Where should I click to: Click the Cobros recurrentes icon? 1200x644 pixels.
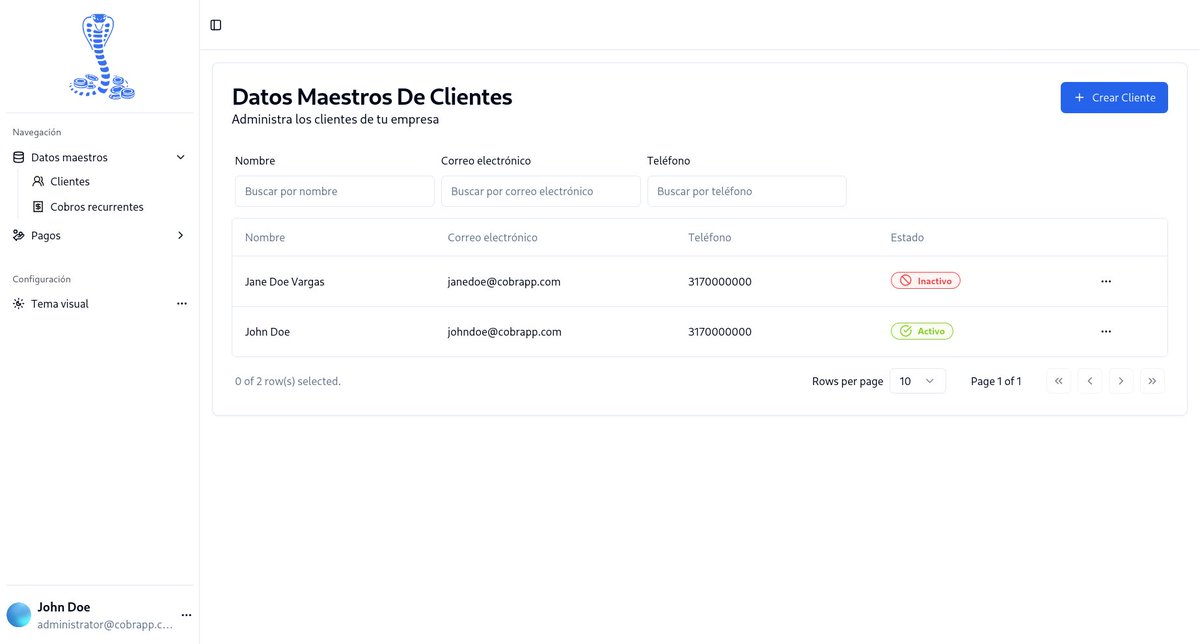pos(37,206)
